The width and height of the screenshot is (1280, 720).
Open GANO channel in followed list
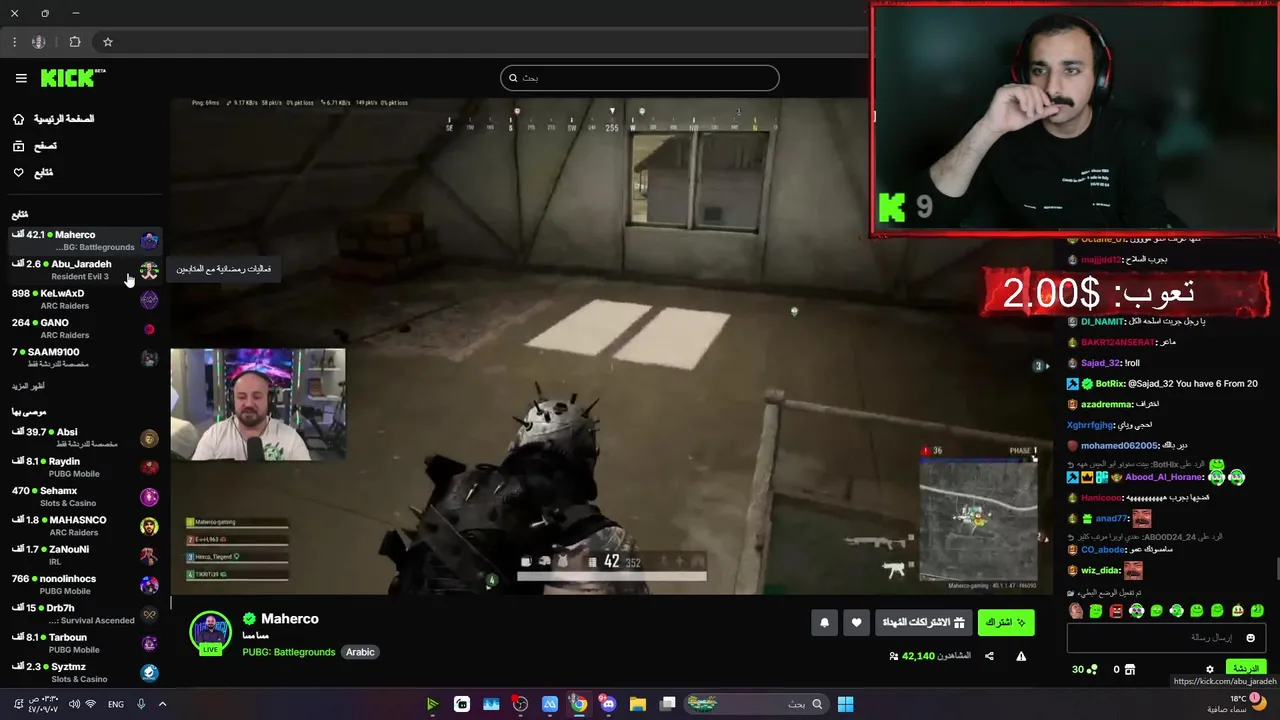85,328
